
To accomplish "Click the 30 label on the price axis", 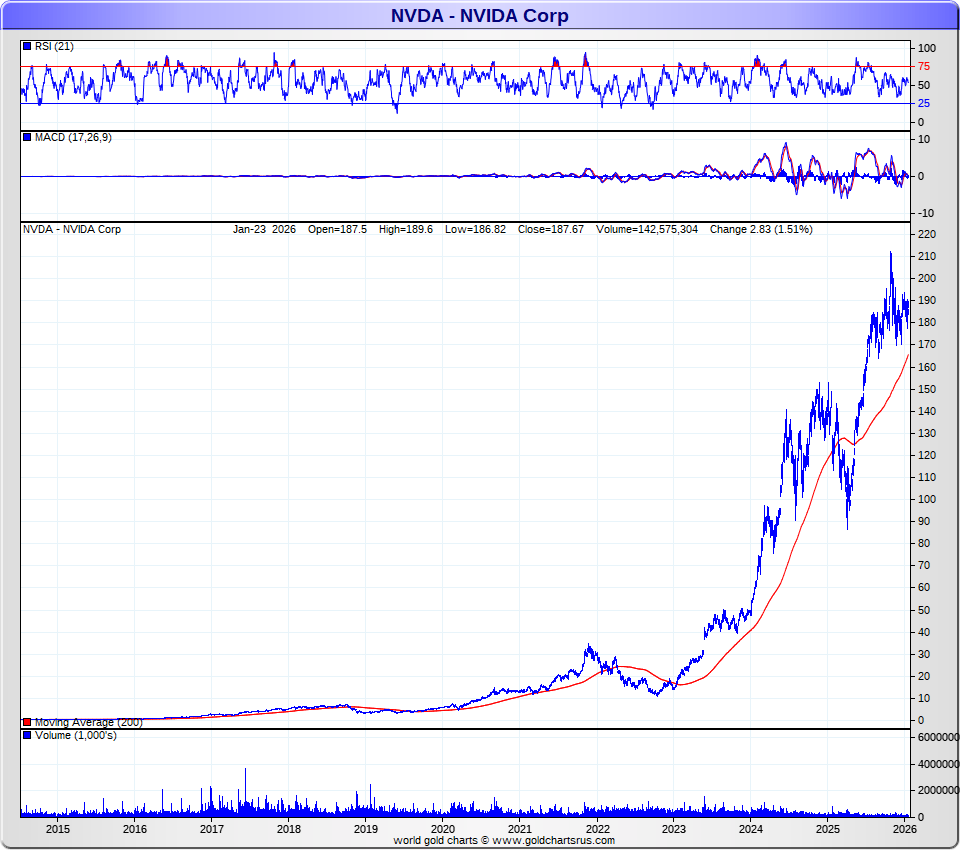I will click(924, 655).
